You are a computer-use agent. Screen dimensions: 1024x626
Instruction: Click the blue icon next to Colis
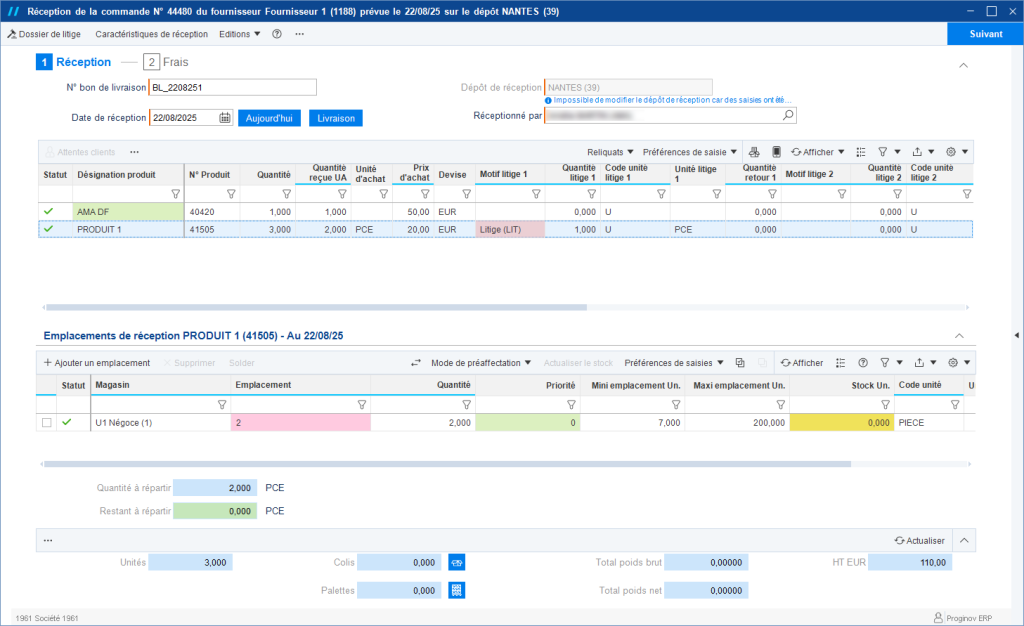[456, 563]
